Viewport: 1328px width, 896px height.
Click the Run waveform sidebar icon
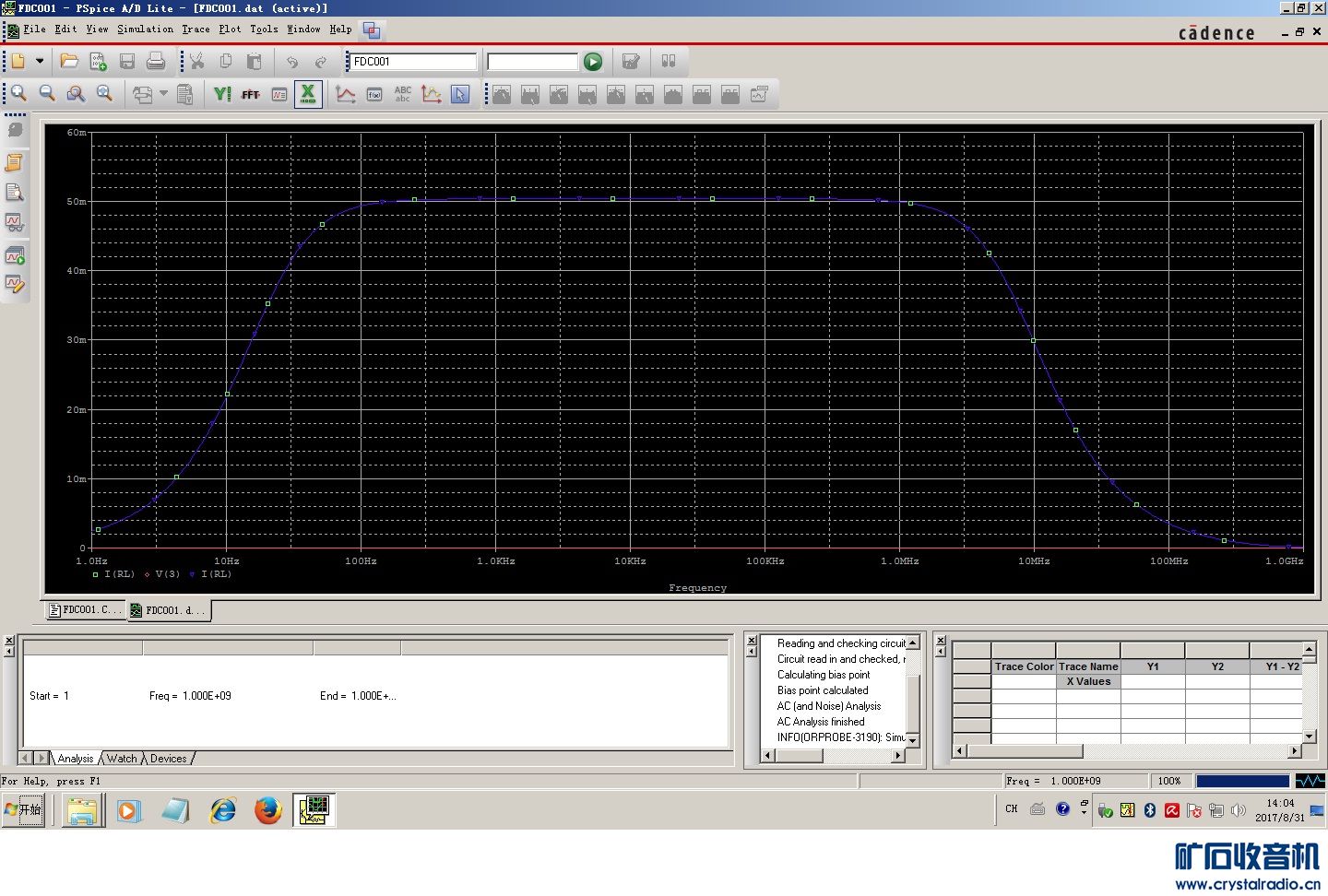point(14,255)
